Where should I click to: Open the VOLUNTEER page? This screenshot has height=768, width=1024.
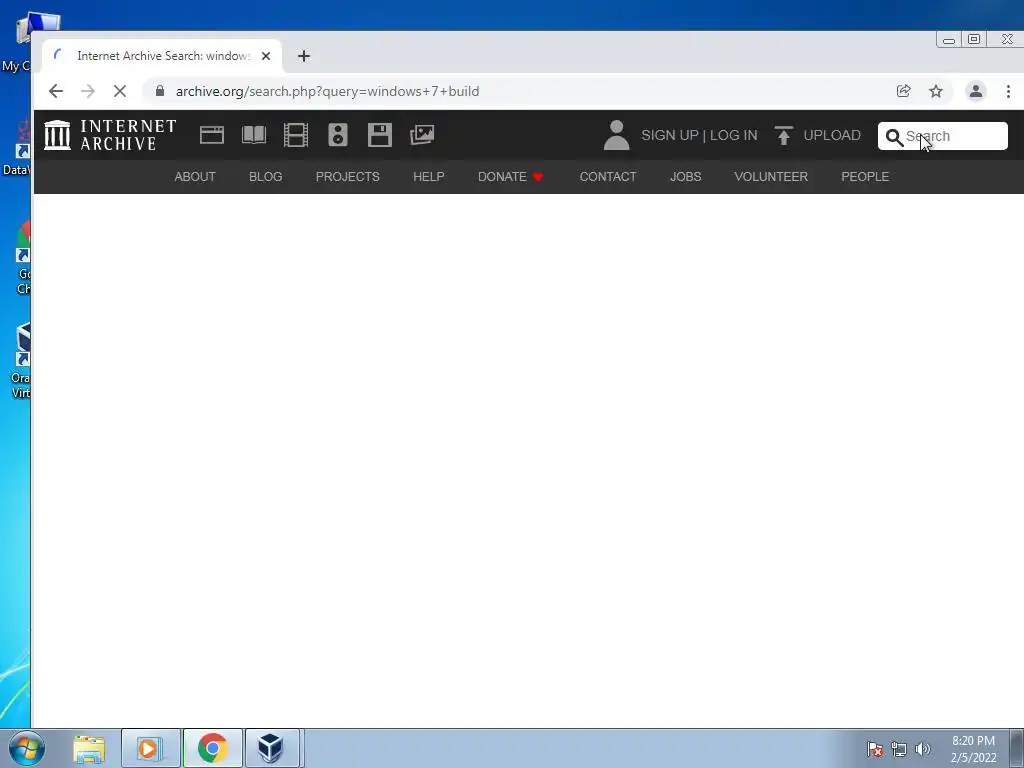(771, 177)
